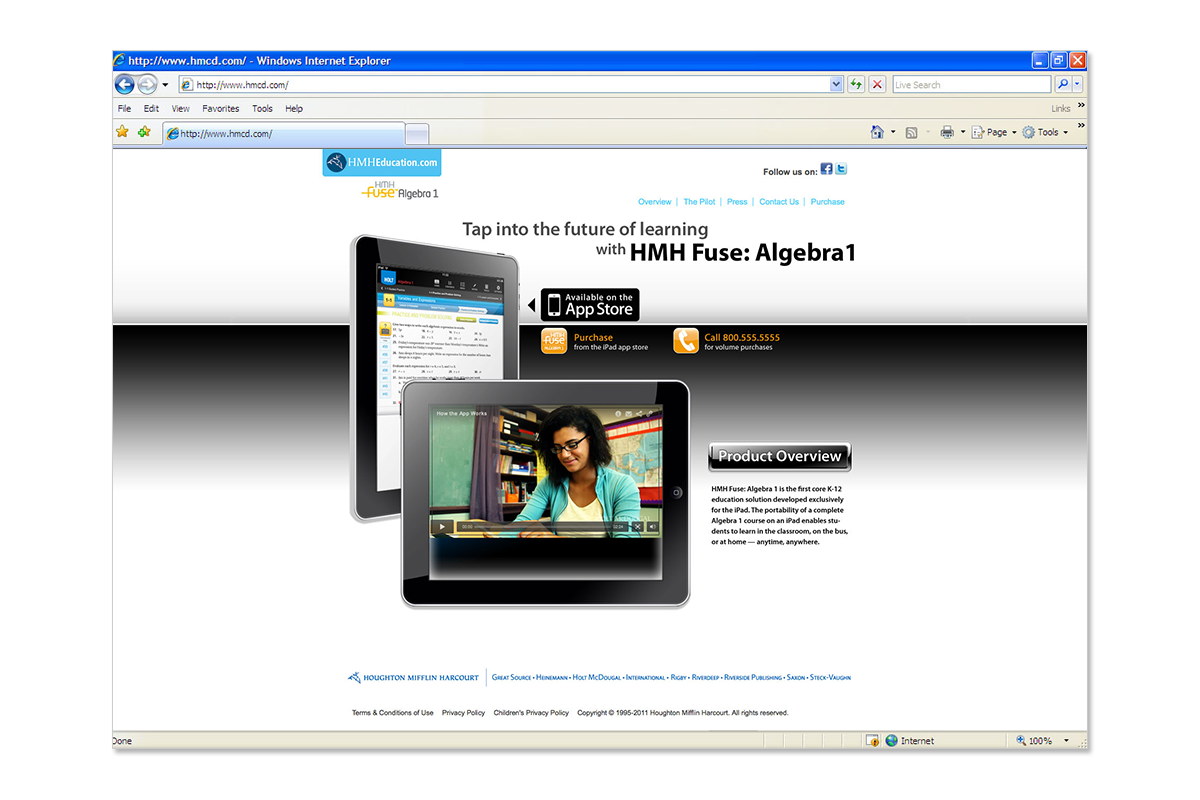Click the Home toolbar icon
Viewport: 1200px width, 800px height.
point(877,132)
